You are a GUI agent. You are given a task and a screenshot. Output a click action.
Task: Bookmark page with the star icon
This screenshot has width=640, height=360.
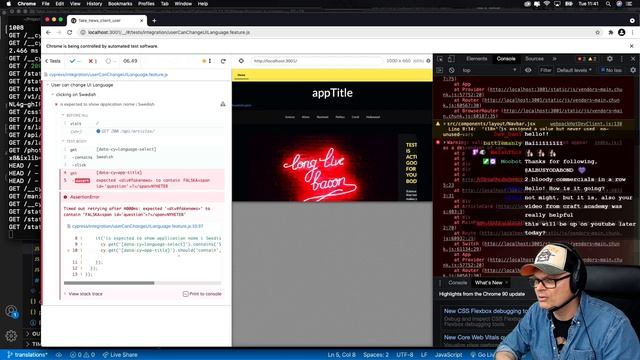coord(598,32)
